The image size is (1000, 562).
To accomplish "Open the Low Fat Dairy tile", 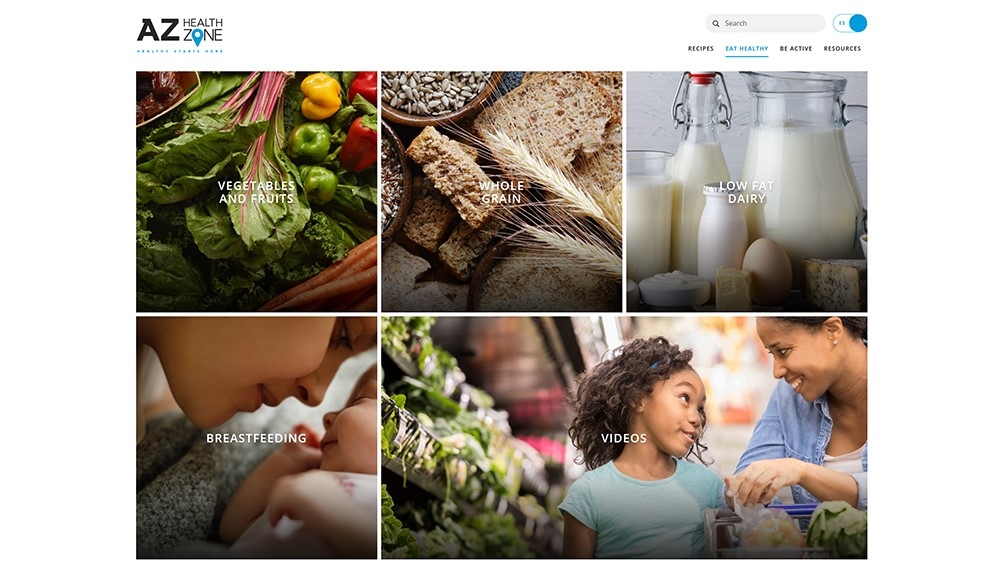I will [x=746, y=192].
